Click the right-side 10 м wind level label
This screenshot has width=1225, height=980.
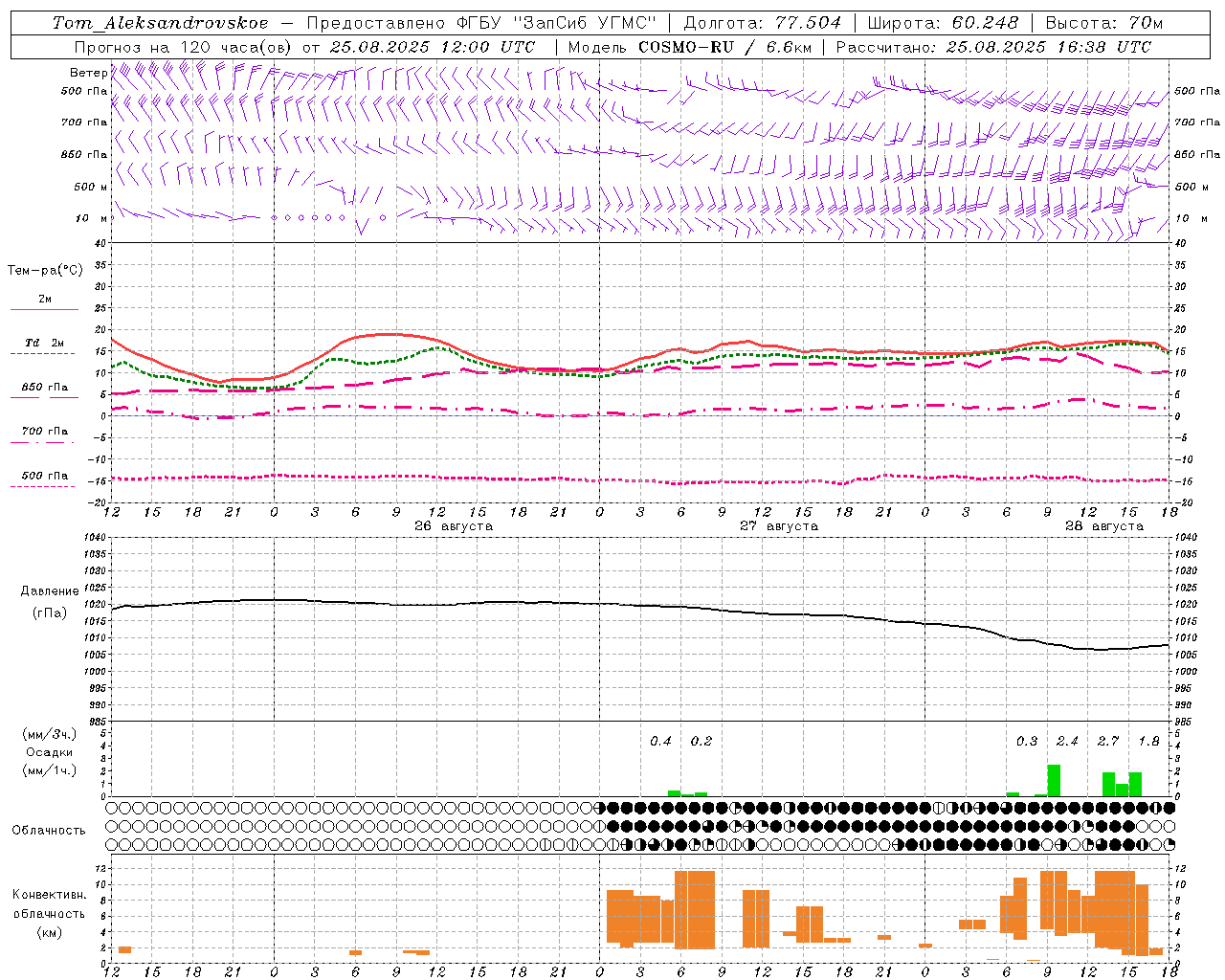tap(1190, 218)
